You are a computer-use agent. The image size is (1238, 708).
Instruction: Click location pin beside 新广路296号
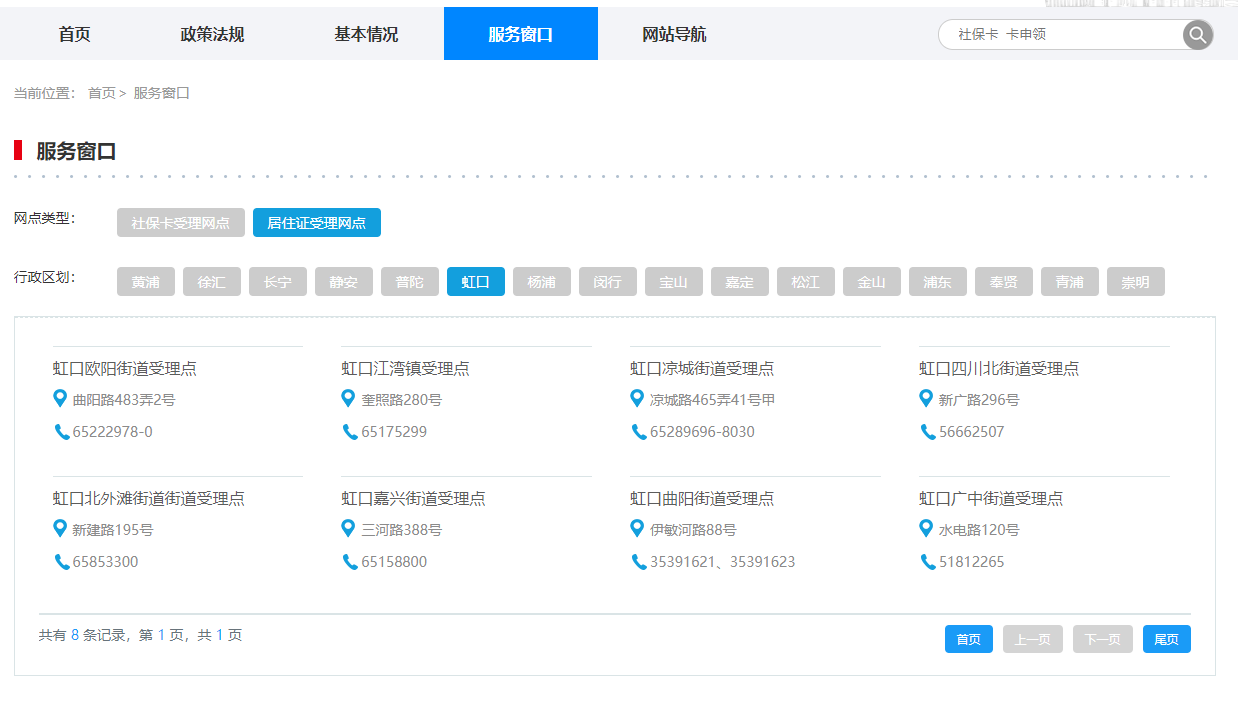[926, 399]
